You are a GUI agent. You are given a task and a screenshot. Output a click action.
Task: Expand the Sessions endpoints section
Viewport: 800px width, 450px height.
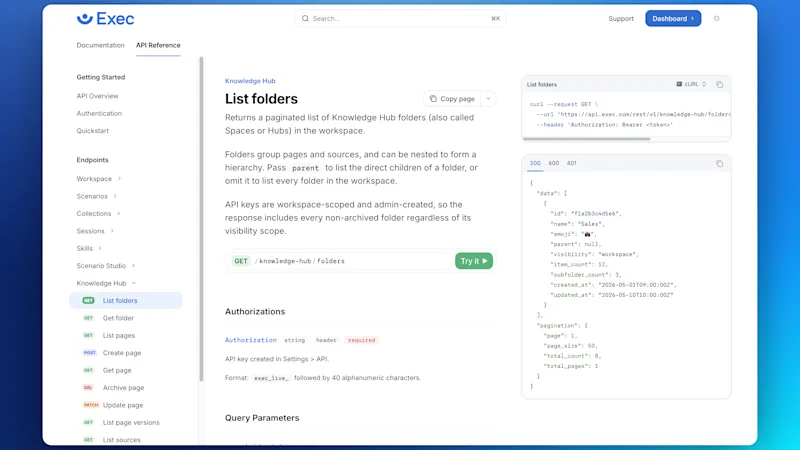95,231
